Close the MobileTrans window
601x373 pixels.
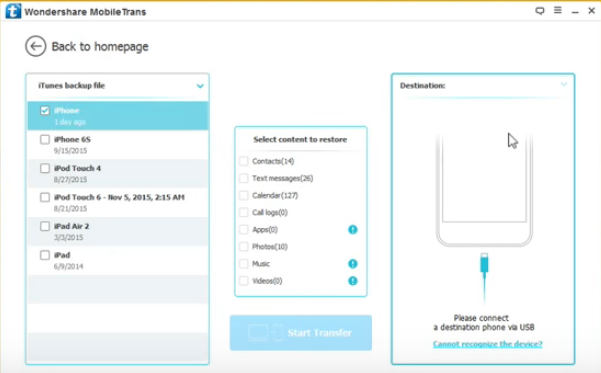pos(591,11)
